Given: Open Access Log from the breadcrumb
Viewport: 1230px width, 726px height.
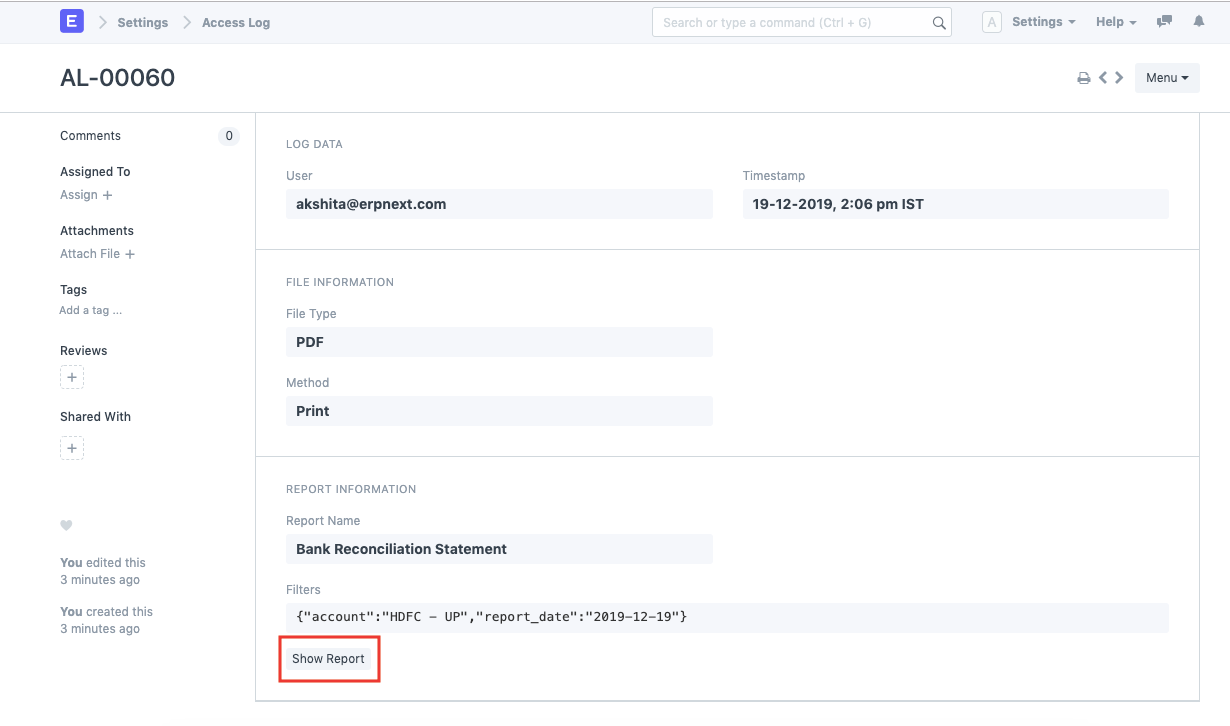Looking at the screenshot, I should (235, 21).
